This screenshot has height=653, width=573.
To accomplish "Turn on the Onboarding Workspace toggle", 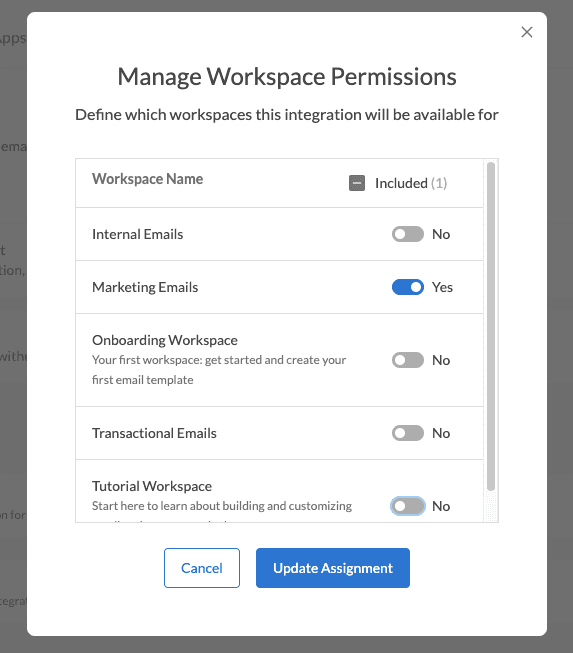I will click(408, 360).
